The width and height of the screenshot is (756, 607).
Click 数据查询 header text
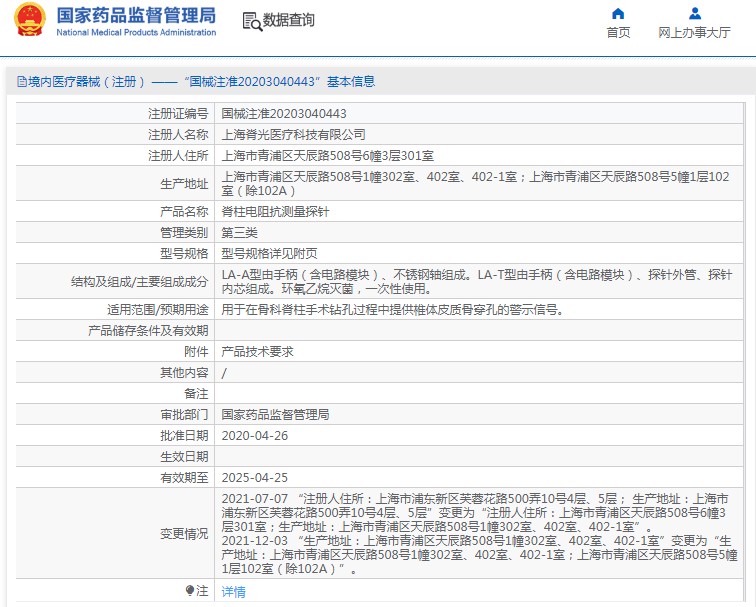[x=288, y=20]
